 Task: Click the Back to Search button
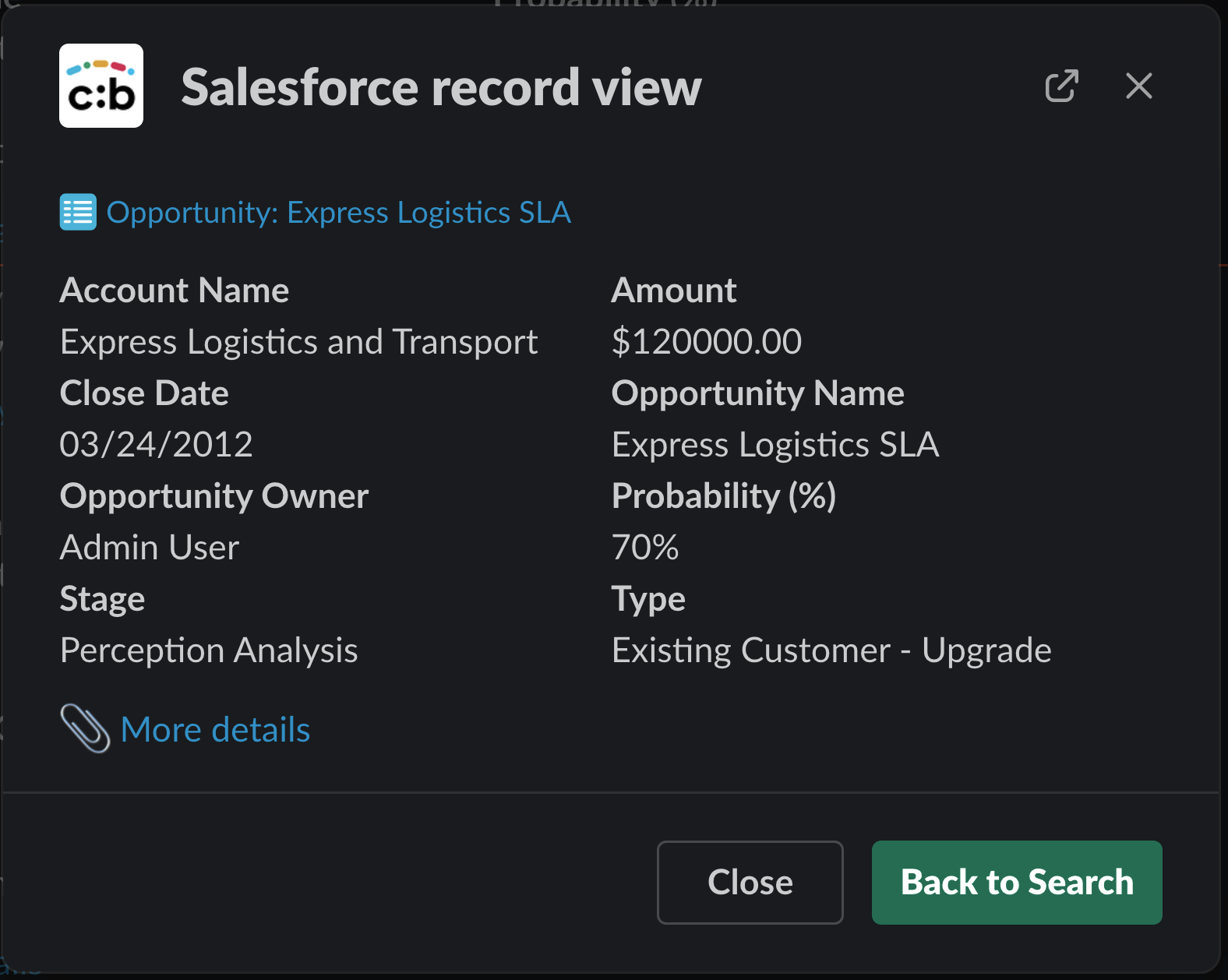1016,882
